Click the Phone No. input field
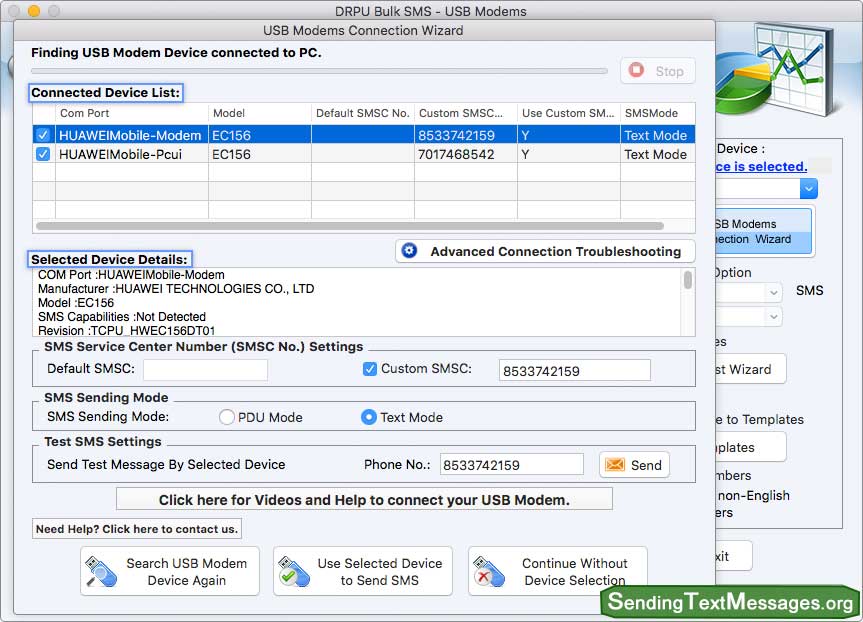The width and height of the screenshot is (863, 622). (x=511, y=465)
